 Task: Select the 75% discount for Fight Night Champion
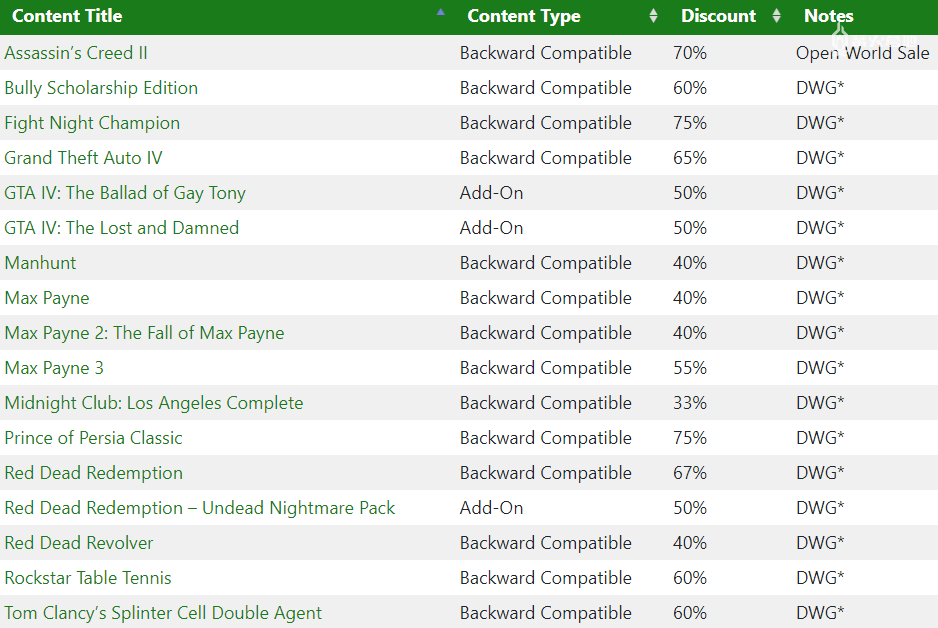[690, 123]
